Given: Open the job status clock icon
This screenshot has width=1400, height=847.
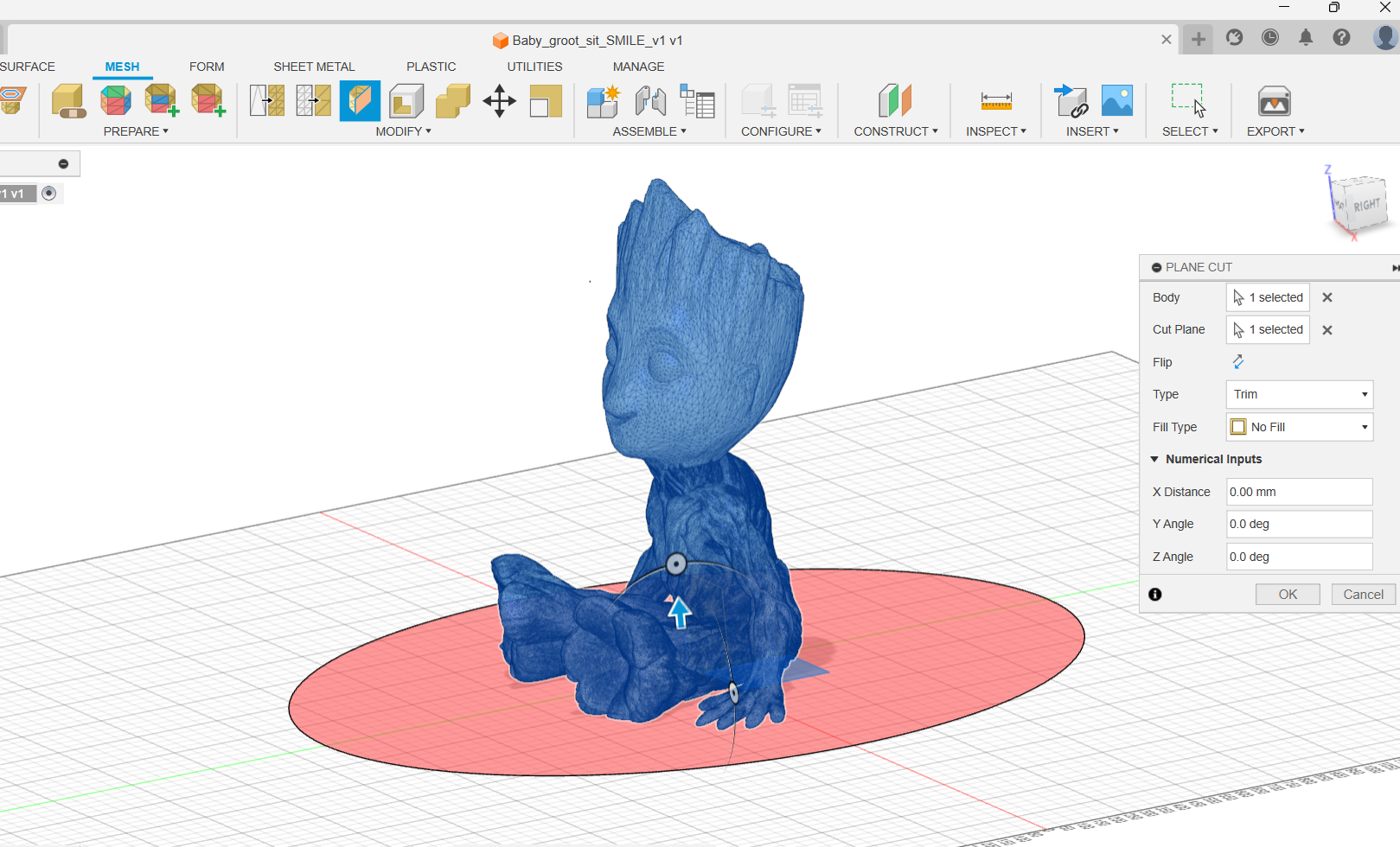Looking at the screenshot, I should point(1270,37).
